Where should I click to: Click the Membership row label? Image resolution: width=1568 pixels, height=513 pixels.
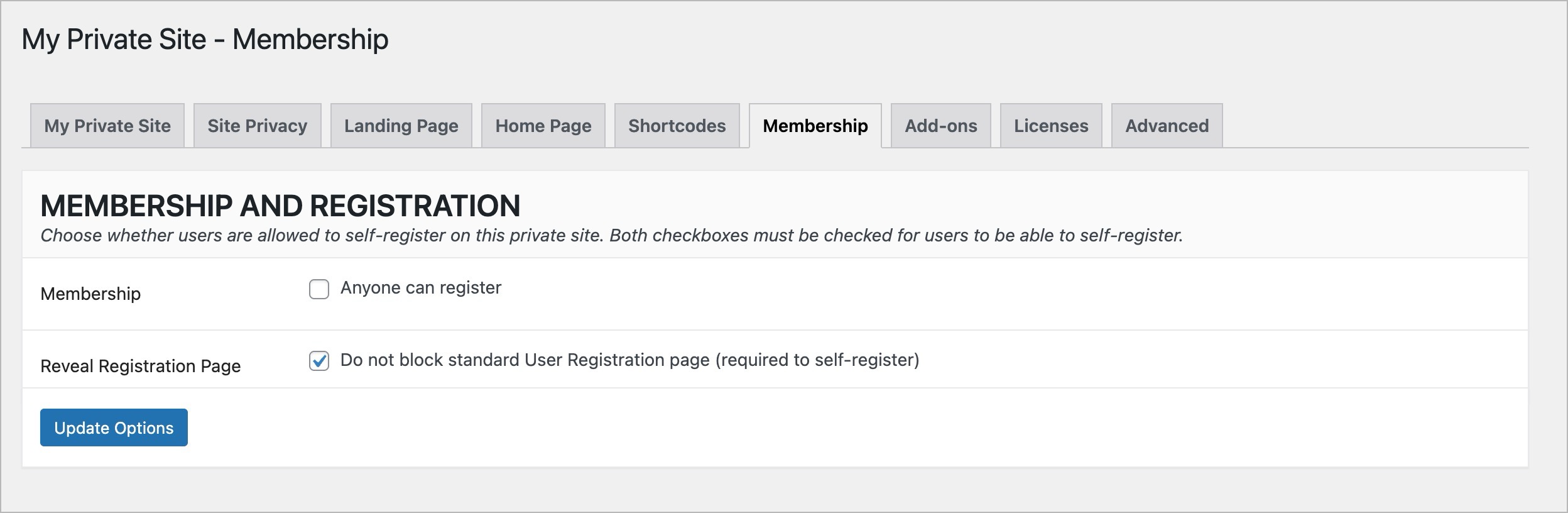90,294
